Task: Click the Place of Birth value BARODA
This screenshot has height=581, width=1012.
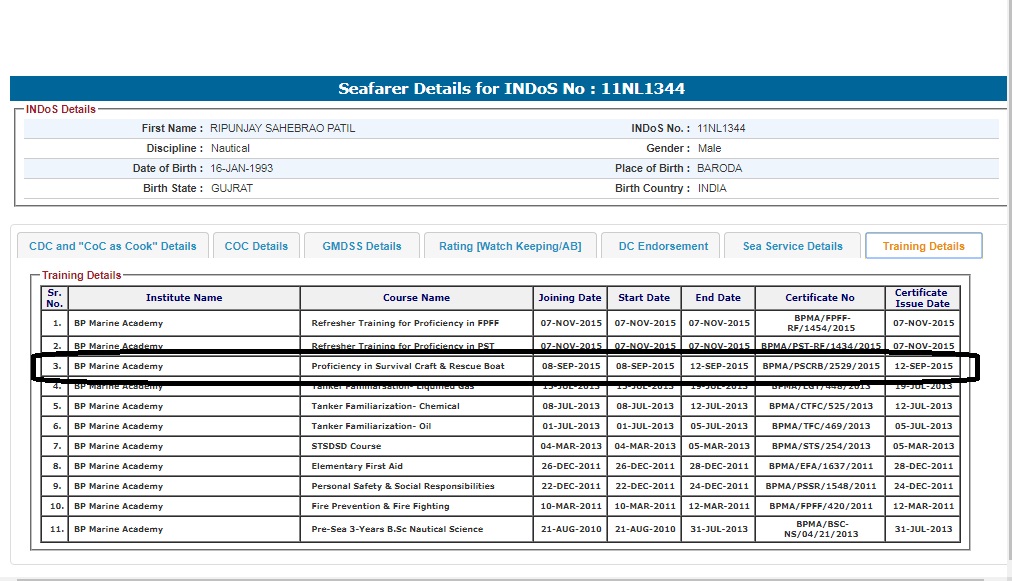Action: [x=719, y=168]
